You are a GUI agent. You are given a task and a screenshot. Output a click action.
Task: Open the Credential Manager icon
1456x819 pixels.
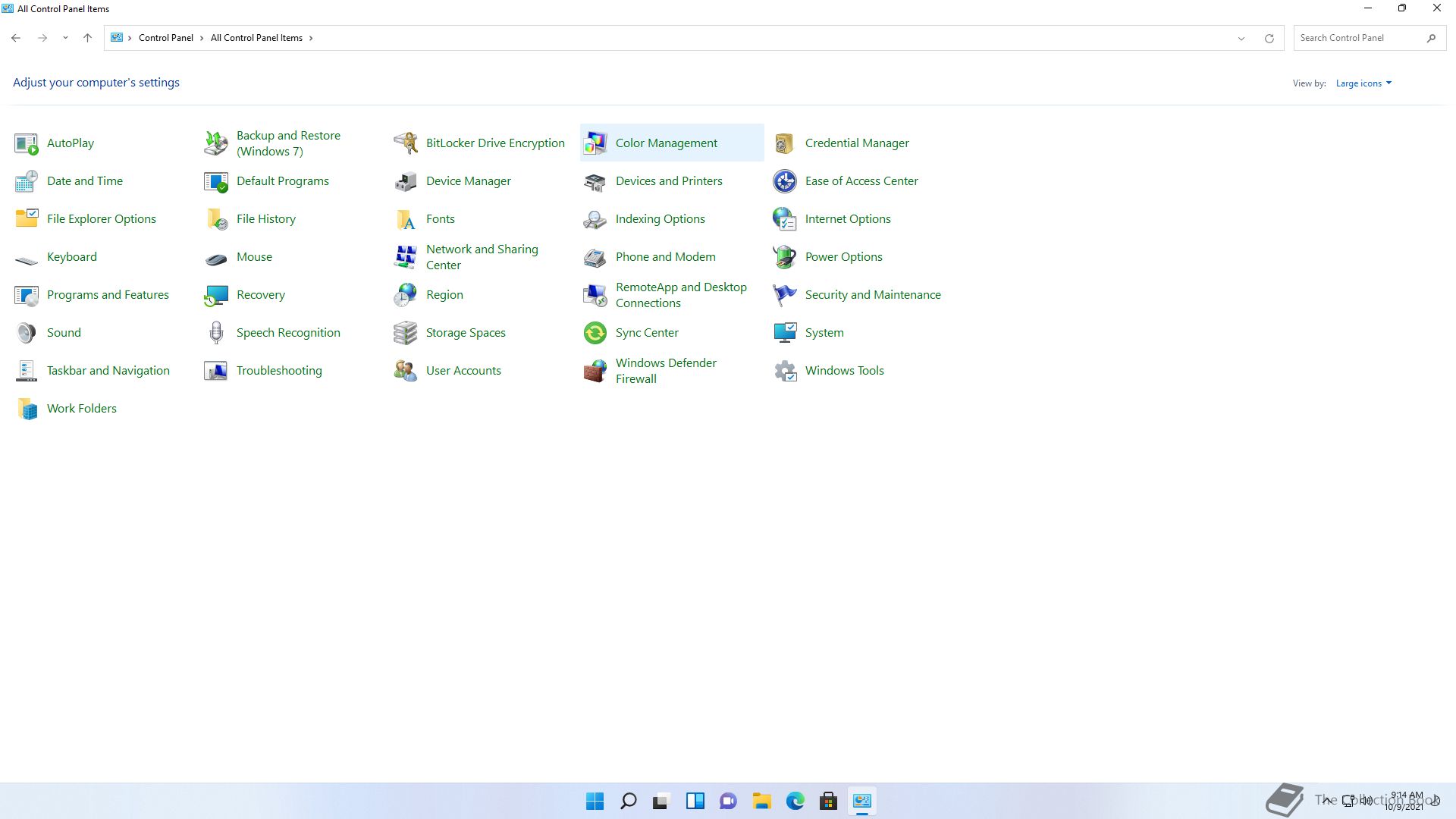[785, 143]
